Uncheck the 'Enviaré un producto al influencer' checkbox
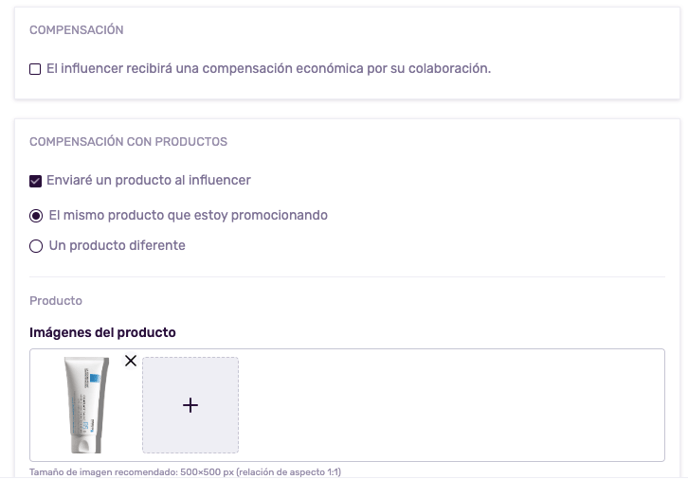Image resolution: width=688 pixels, height=479 pixels. pyautogui.click(x=36, y=181)
